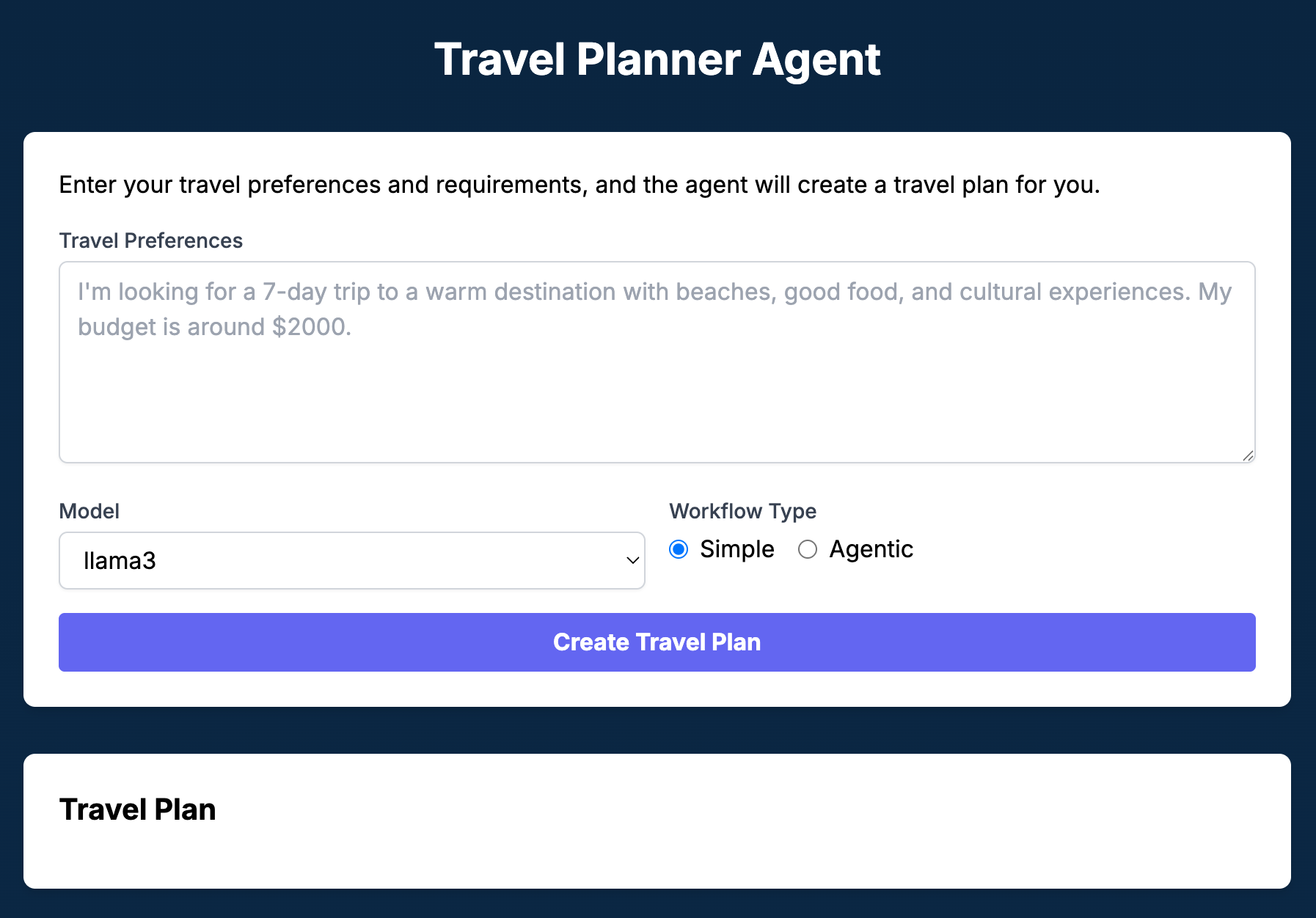Submit preferences via Create Travel Plan
Viewport: 1316px width, 918px height.
point(657,642)
